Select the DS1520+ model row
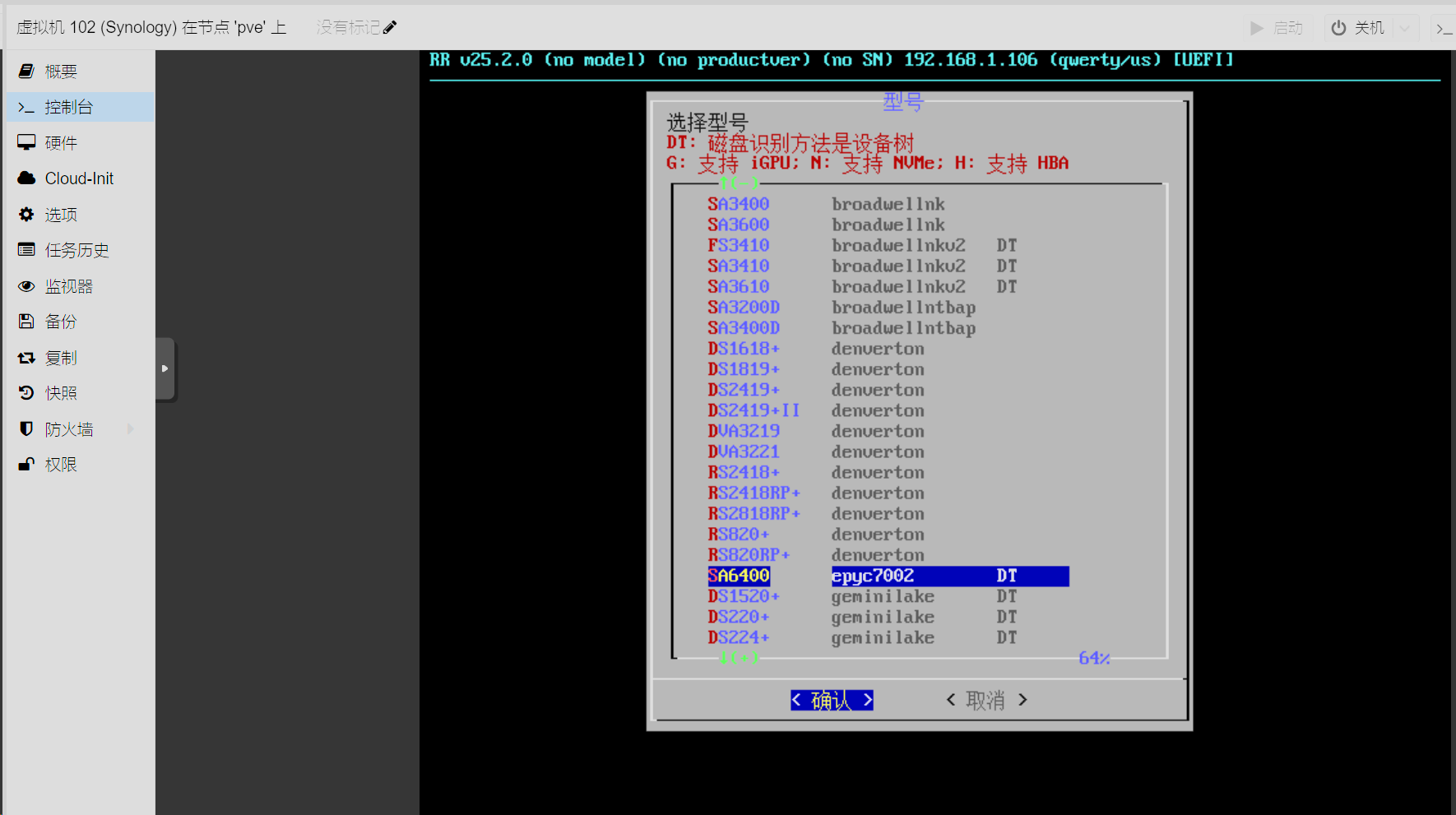The width and height of the screenshot is (1456, 815). 888,596
